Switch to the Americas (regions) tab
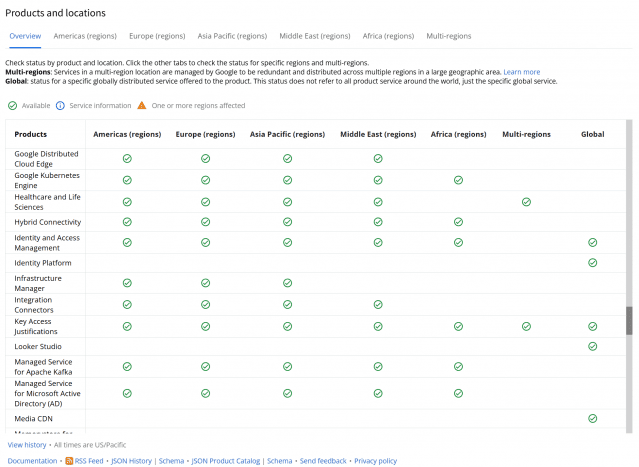This screenshot has height=467, width=639. [85, 36]
